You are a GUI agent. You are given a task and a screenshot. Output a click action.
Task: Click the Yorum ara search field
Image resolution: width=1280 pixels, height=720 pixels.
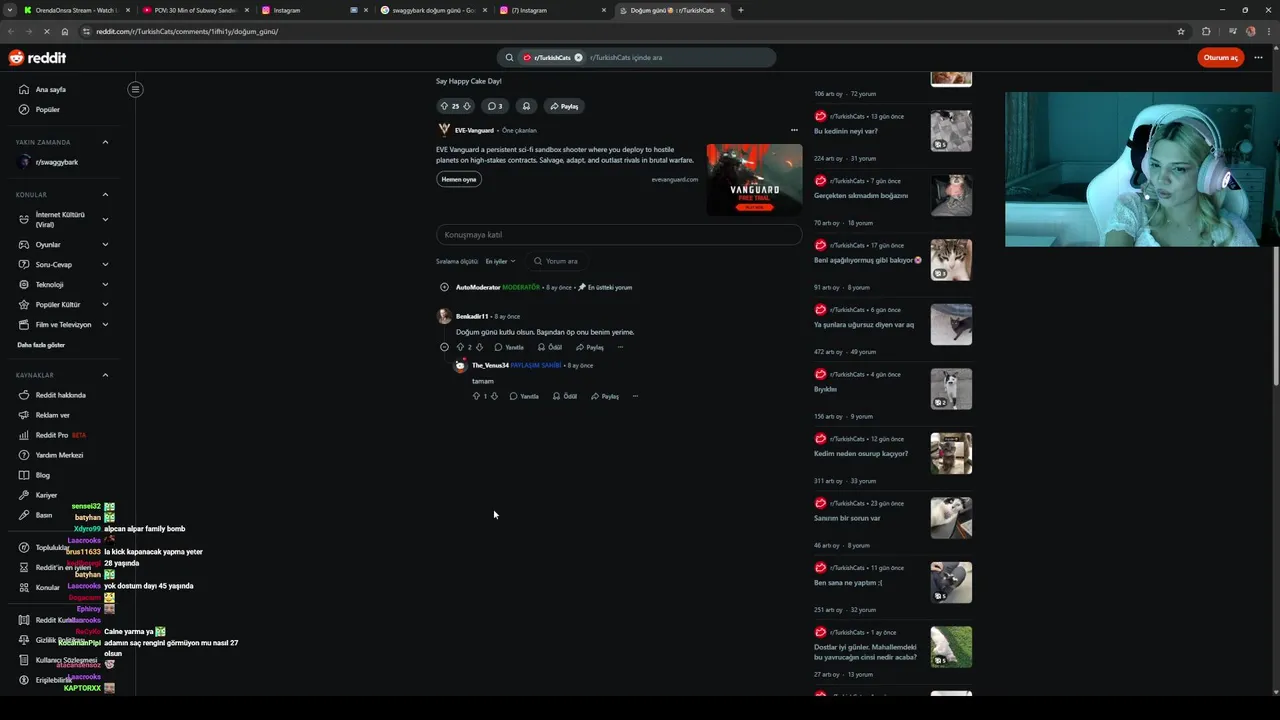[555, 261]
